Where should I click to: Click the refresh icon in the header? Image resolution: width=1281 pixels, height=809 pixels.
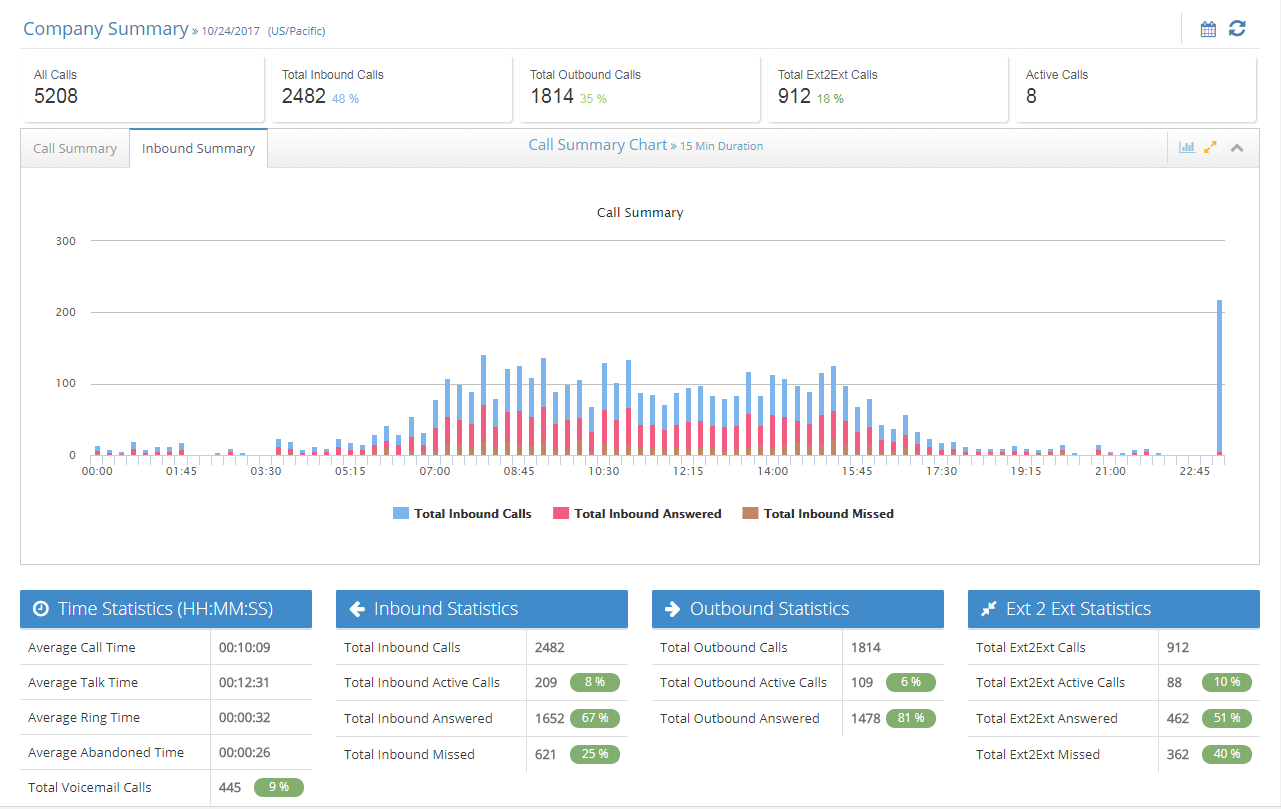[1237, 29]
